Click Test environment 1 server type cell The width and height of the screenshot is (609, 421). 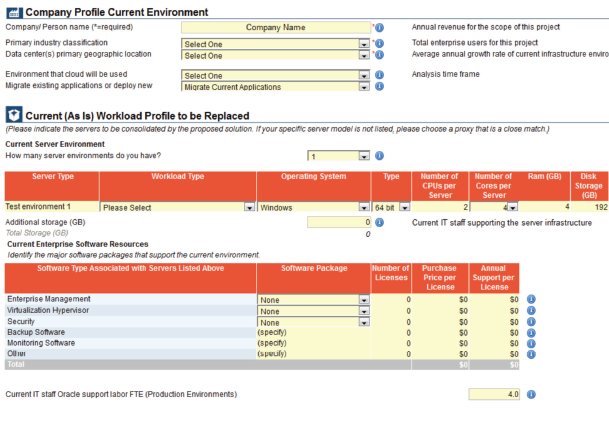coord(52,207)
